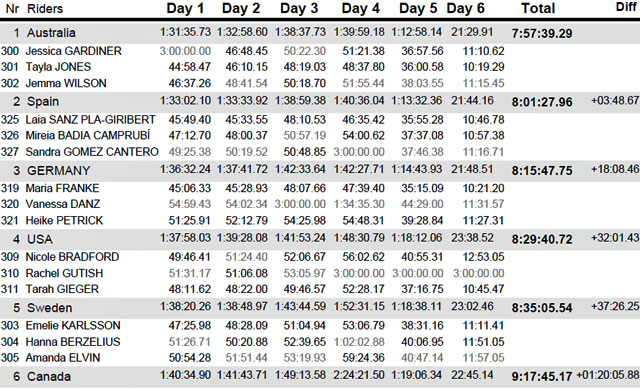Image resolution: width=640 pixels, height=389 pixels.
Task: Click Emelie KARLSSON rider name
Action: [73, 325]
